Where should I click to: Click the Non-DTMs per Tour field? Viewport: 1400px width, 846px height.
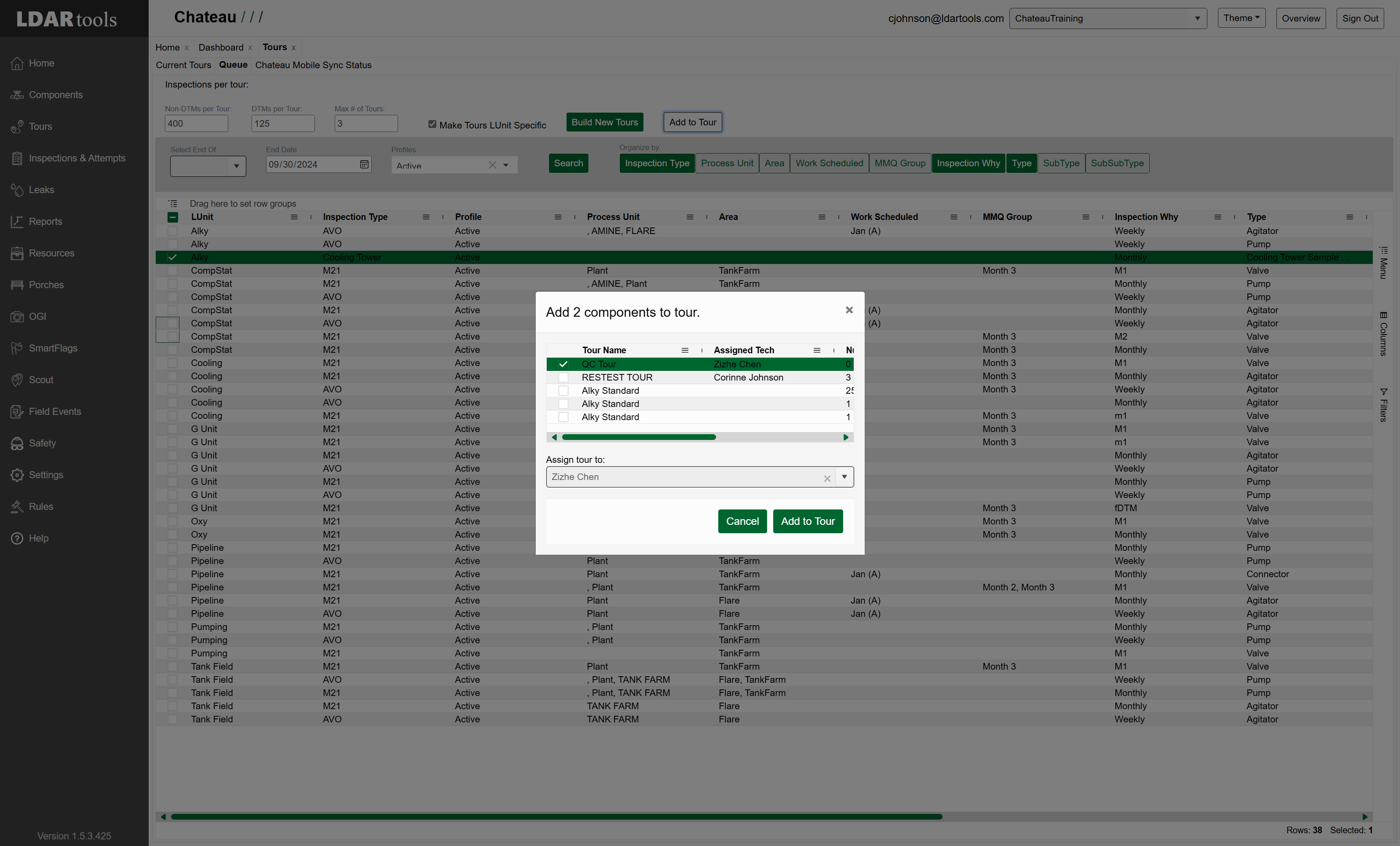coord(197,123)
